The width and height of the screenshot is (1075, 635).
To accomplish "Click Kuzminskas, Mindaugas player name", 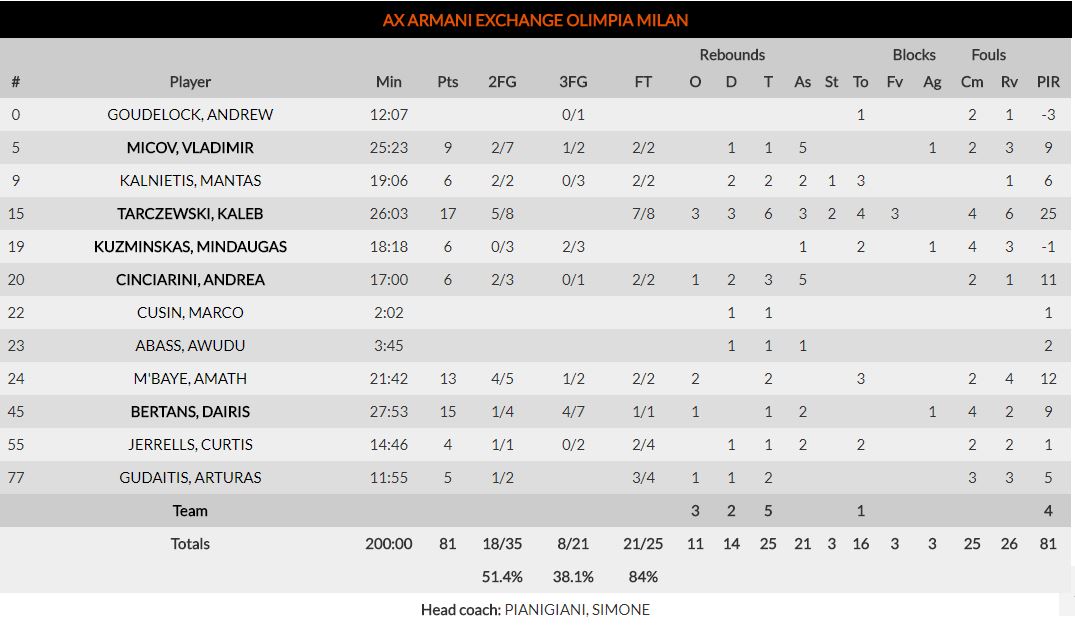I will [190, 247].
